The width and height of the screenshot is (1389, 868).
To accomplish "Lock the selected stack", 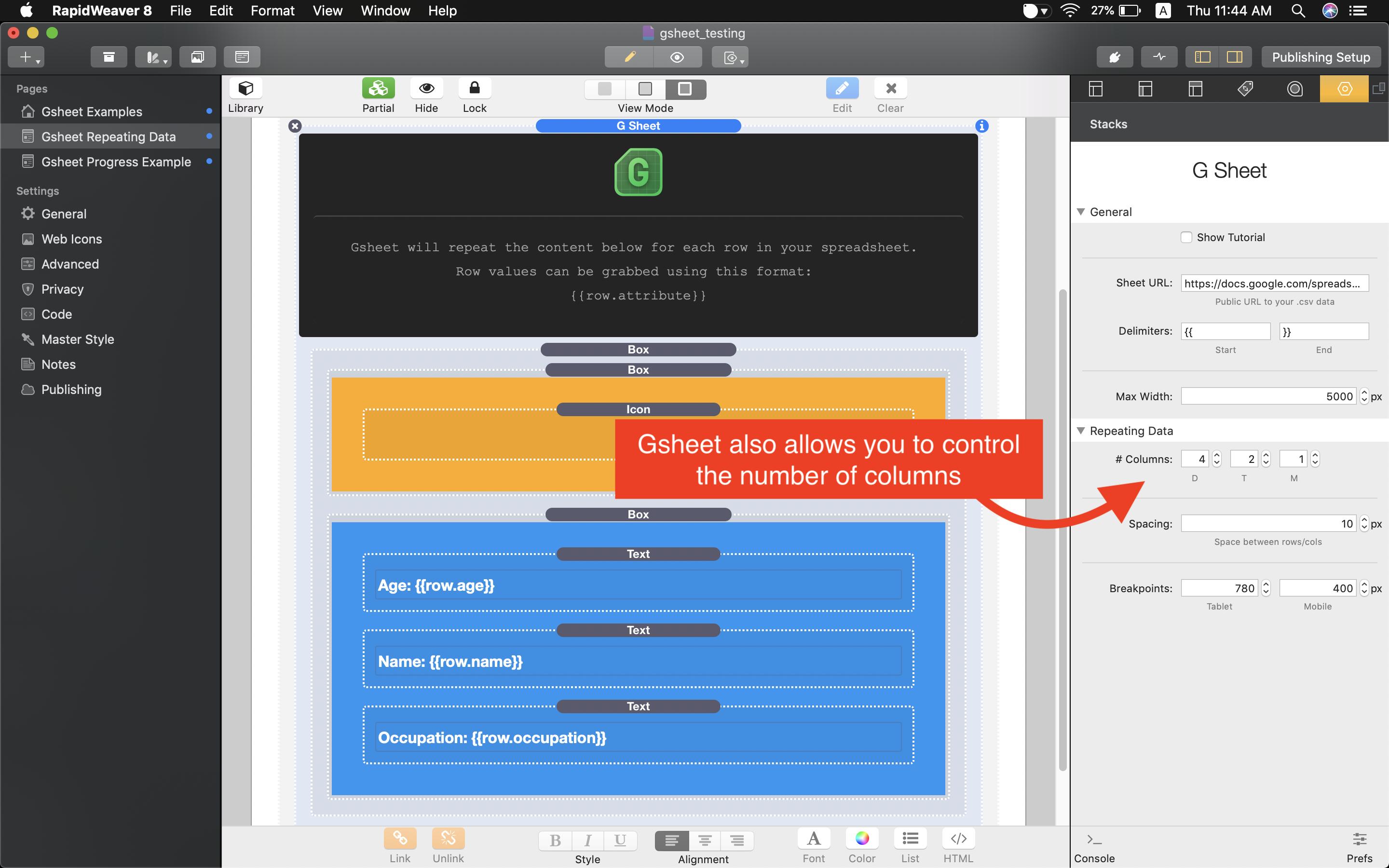I will click(x=475, y=88).
